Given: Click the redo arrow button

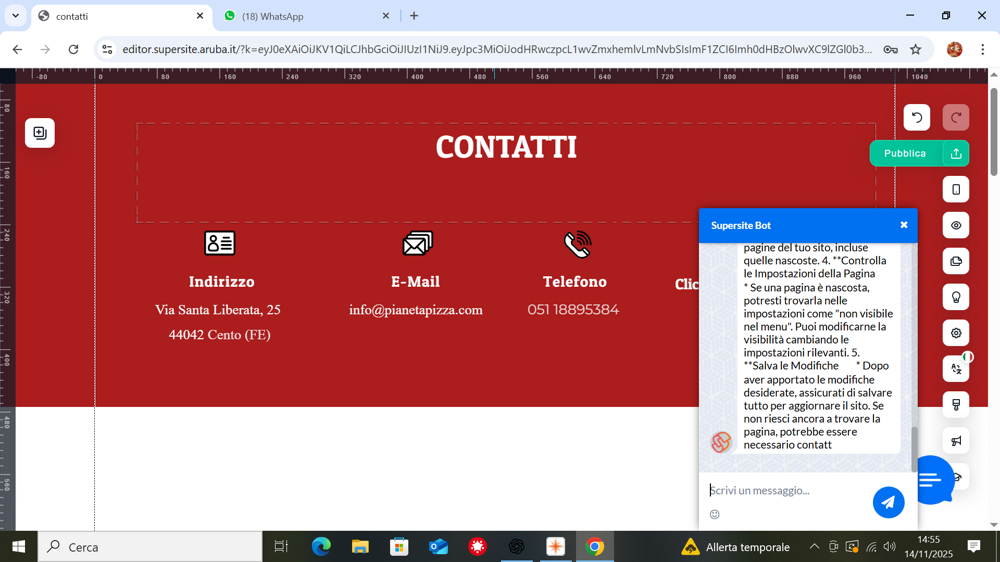Looking at the screenshot, I should [956, 118].
